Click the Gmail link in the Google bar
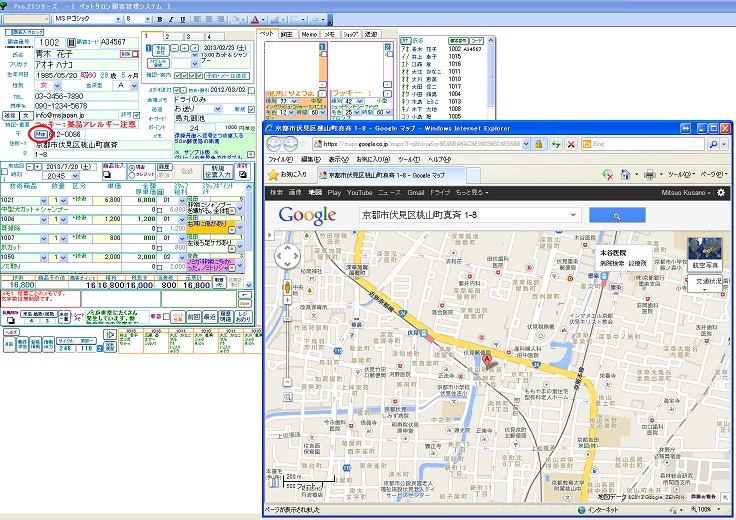 [415, 192]
